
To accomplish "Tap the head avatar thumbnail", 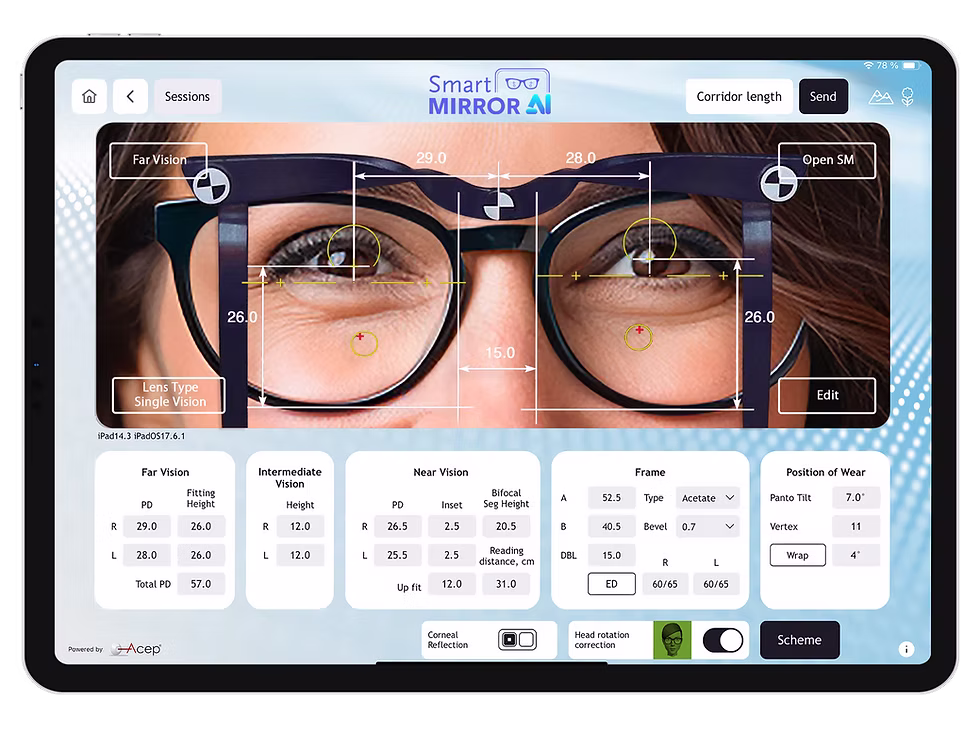I will tap(672, 640).
